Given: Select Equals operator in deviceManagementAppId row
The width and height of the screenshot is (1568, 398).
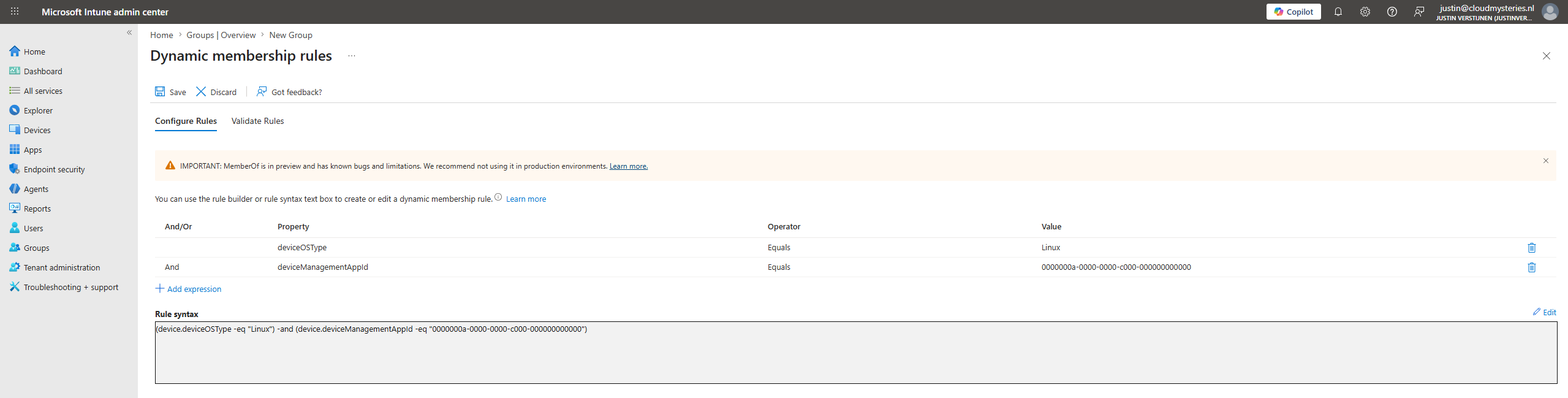Looking at the screenshot, I should tap(779, 267).
